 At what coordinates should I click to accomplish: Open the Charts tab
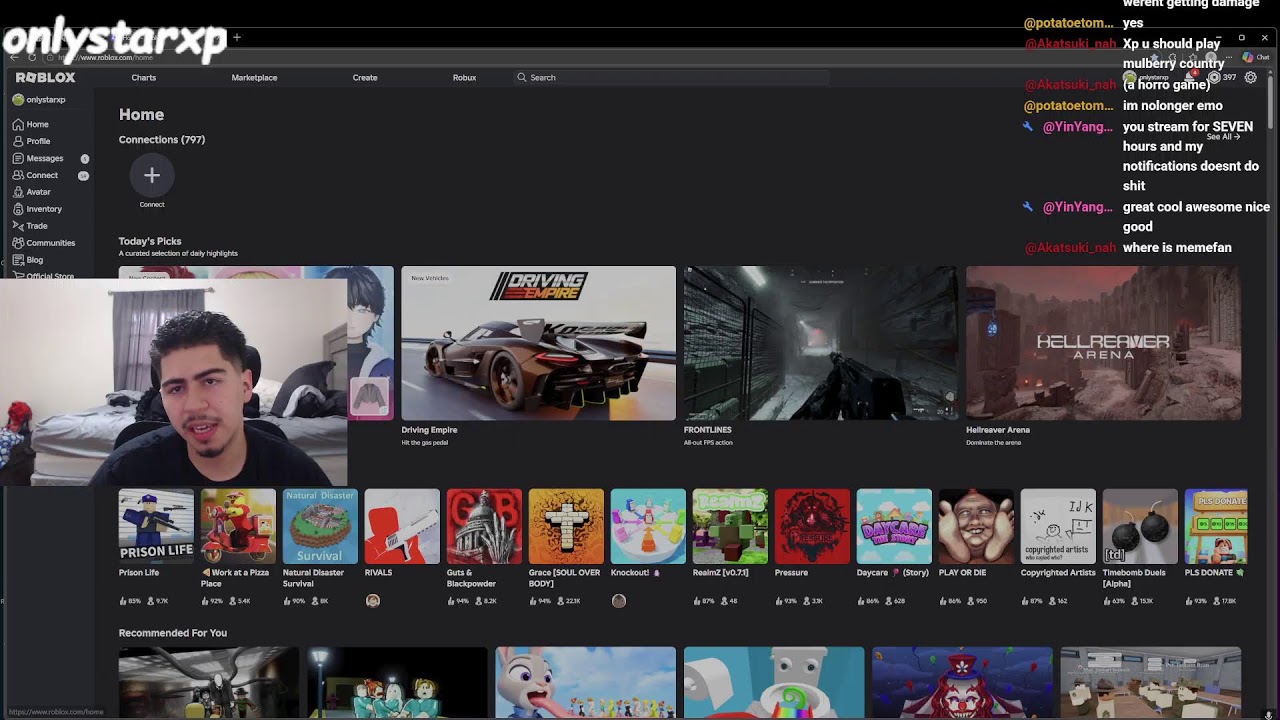144,77
